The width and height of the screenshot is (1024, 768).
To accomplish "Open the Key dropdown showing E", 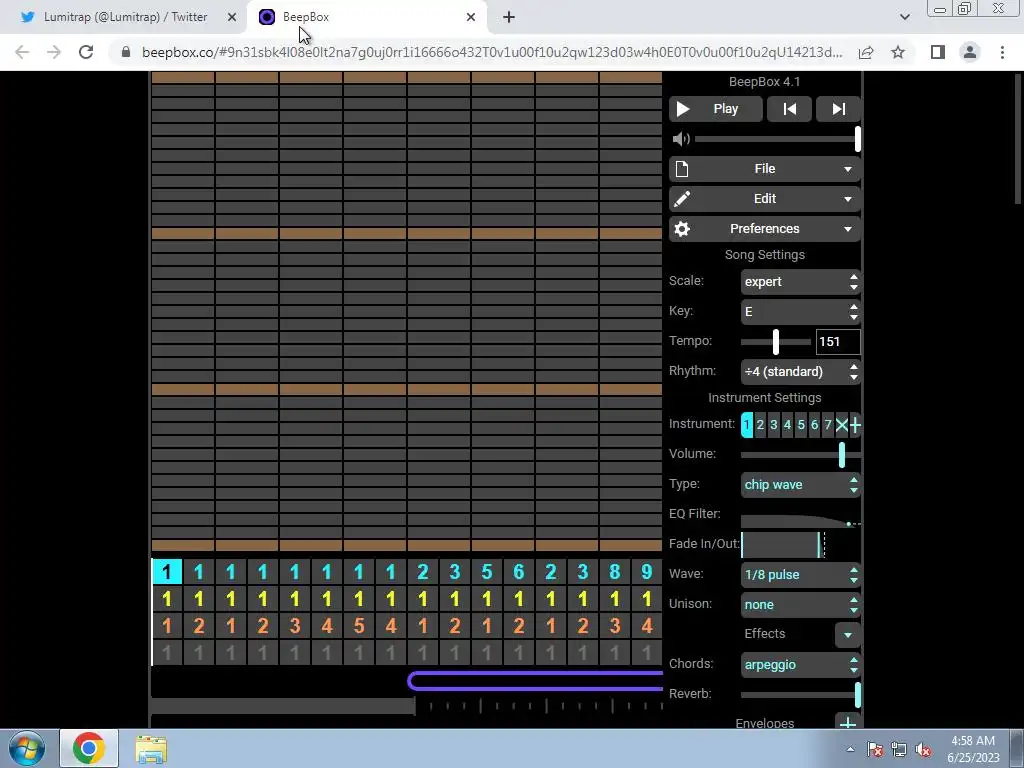I will coord(801,312).
